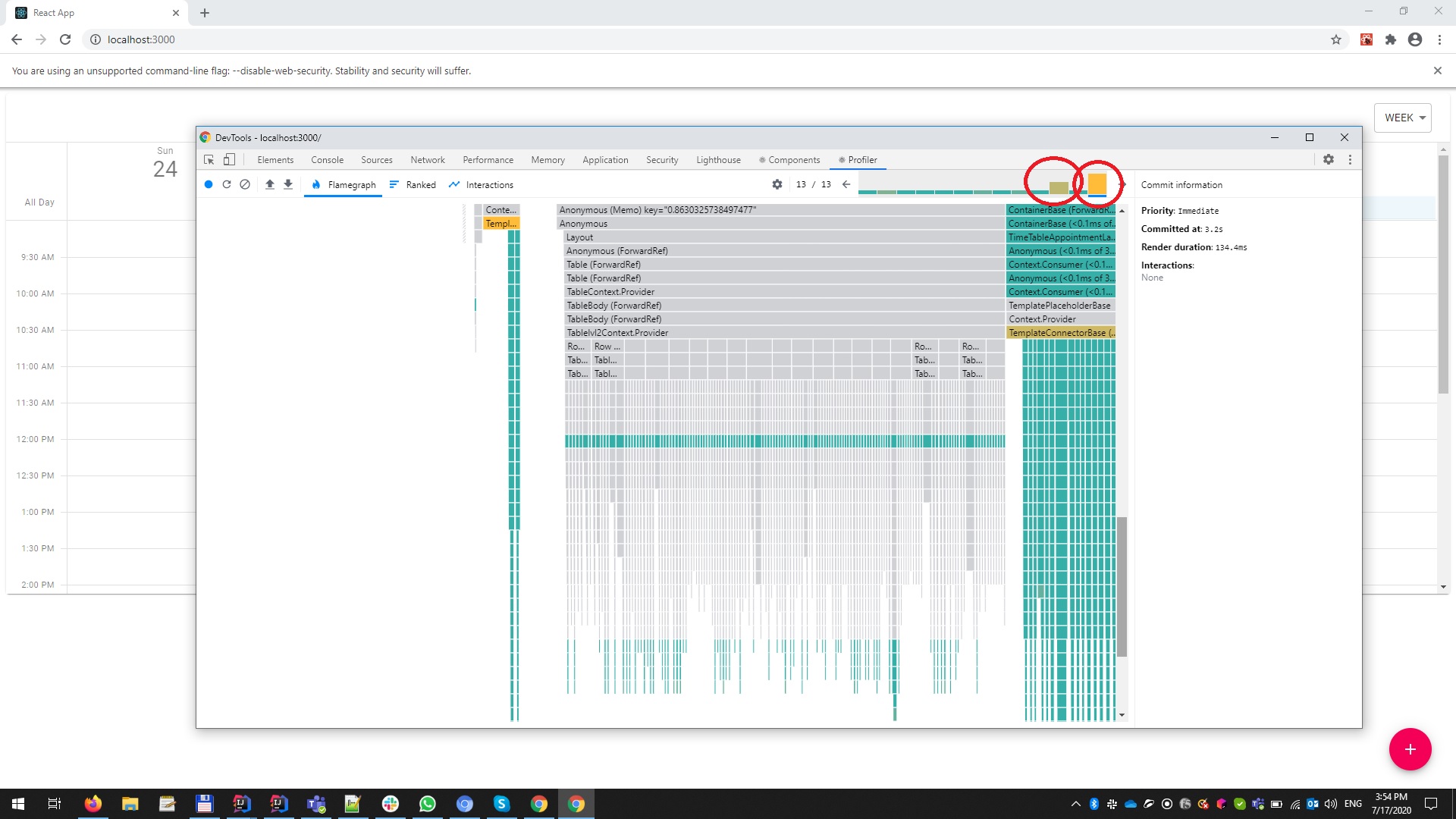Select the orange commit bar
This screenshot has width=1456, height=819.
tap(1097, 184)
